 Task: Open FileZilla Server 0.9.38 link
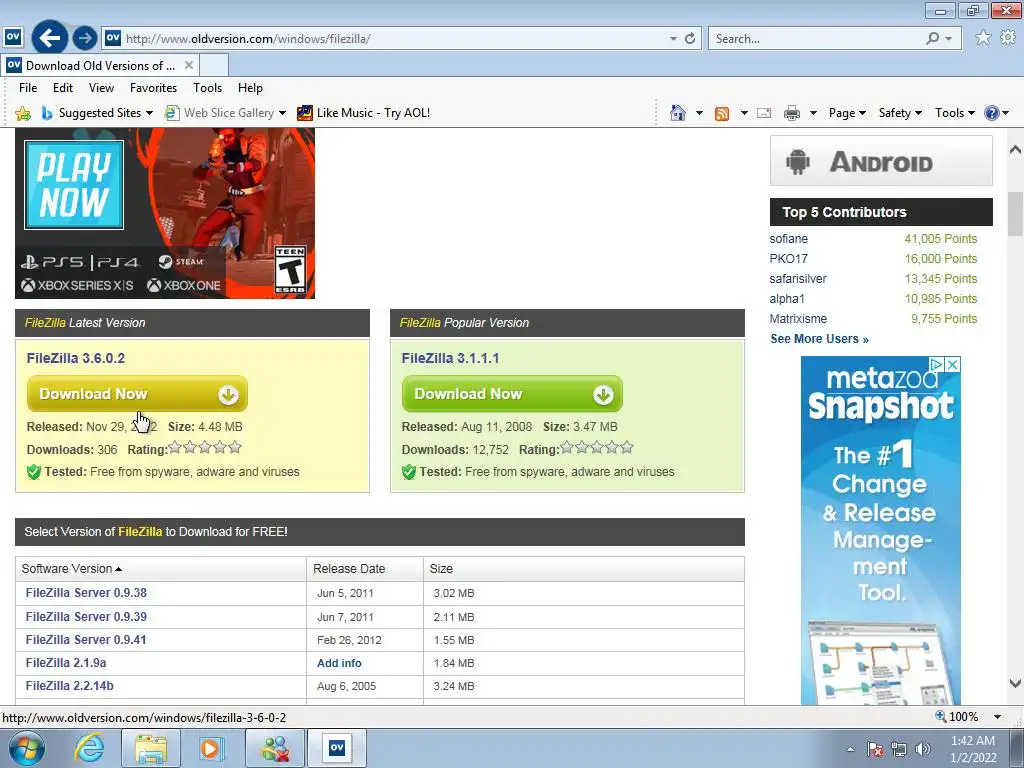point(86,593)
